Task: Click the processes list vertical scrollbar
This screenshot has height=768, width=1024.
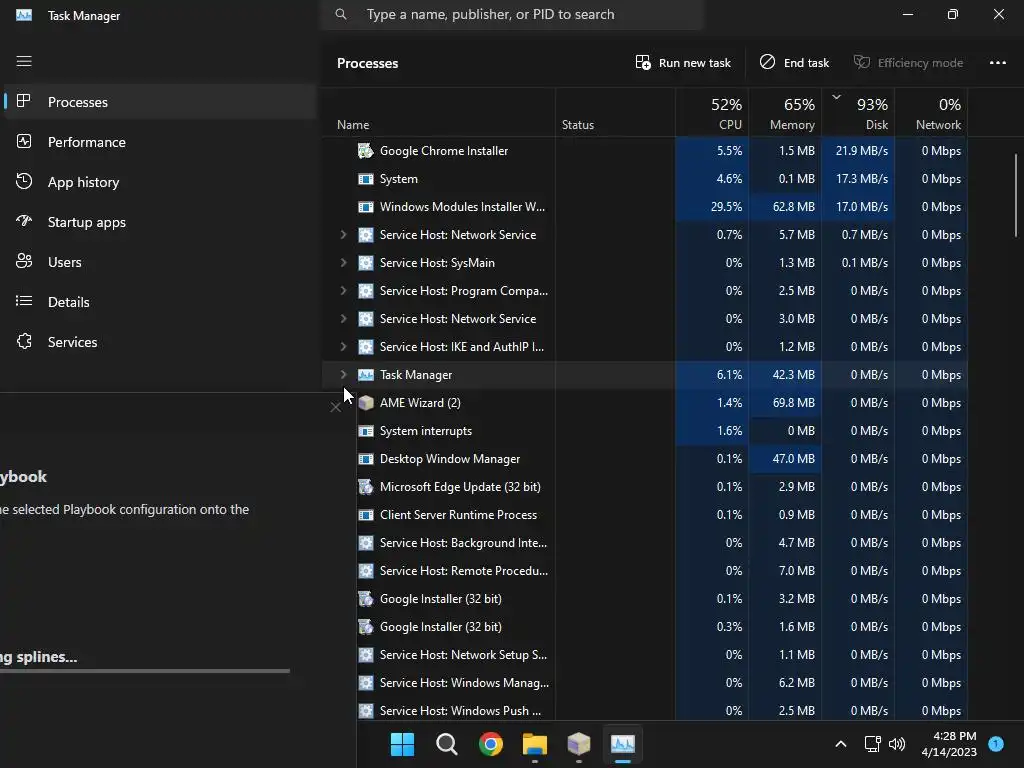Action: point(1016,196)
